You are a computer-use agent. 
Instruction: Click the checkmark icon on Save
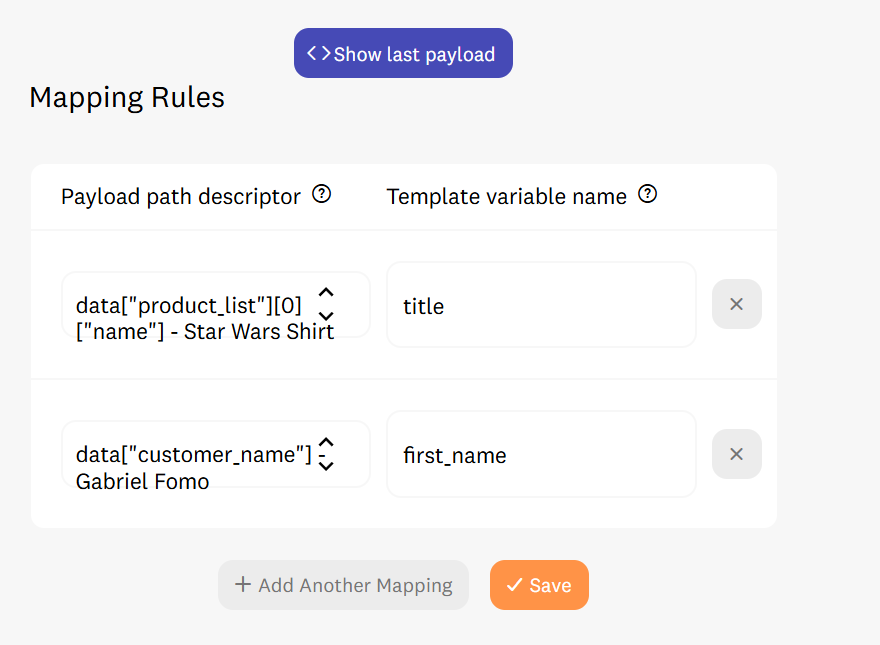(515, 584)
